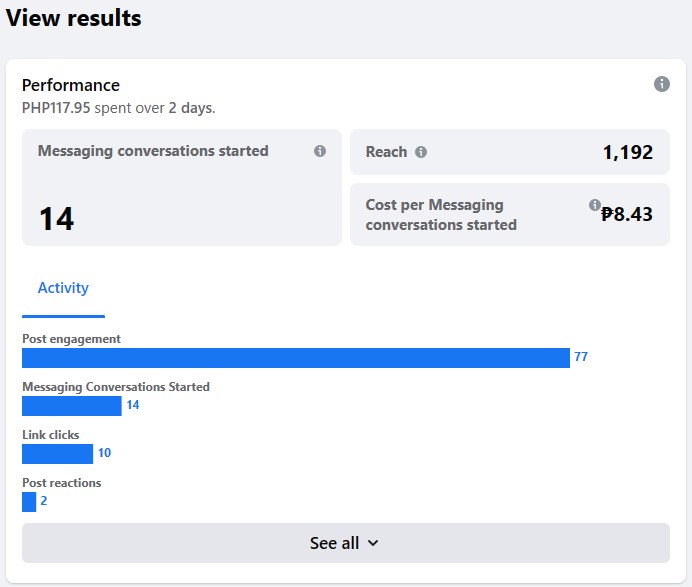Click the ₱8.43 cost value

(627, 213)
